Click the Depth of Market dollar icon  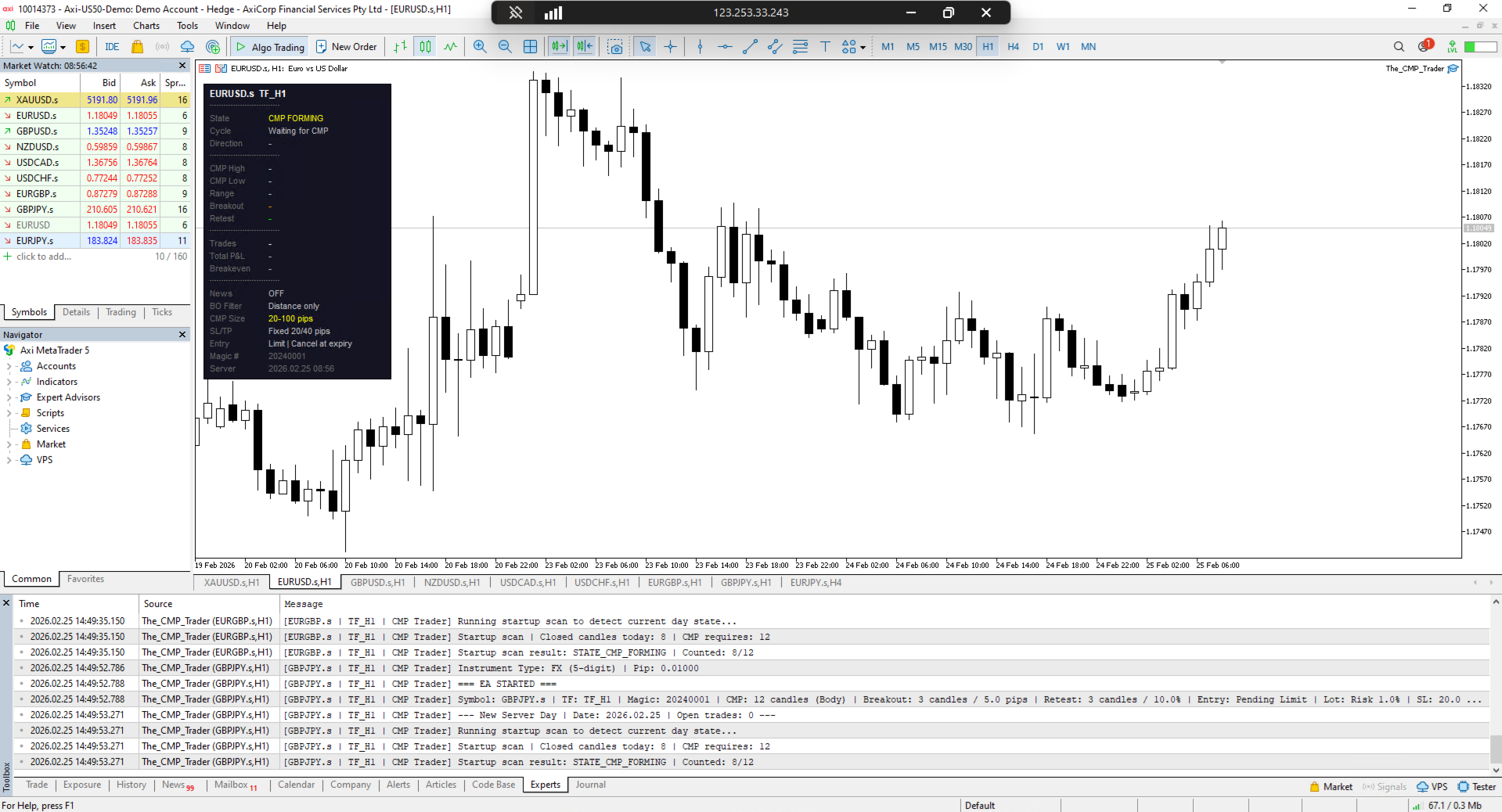point(82,47)
